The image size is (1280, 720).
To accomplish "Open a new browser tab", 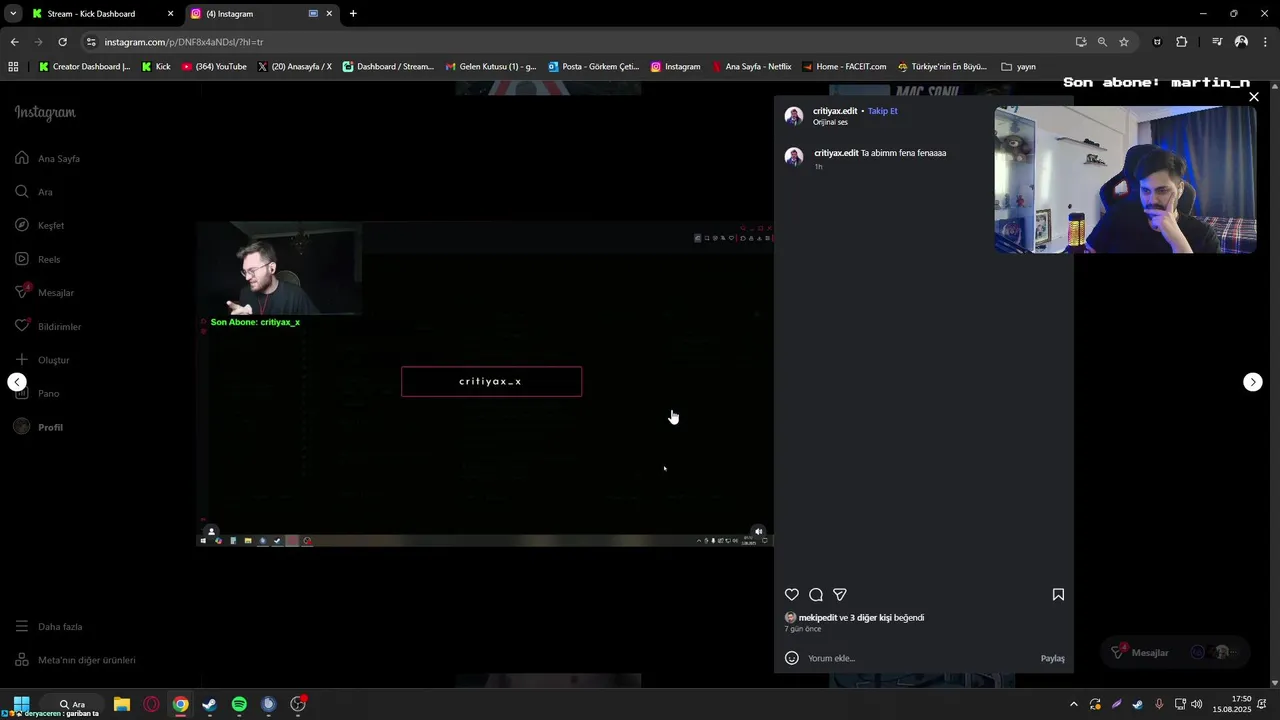I will click(353, 14).
